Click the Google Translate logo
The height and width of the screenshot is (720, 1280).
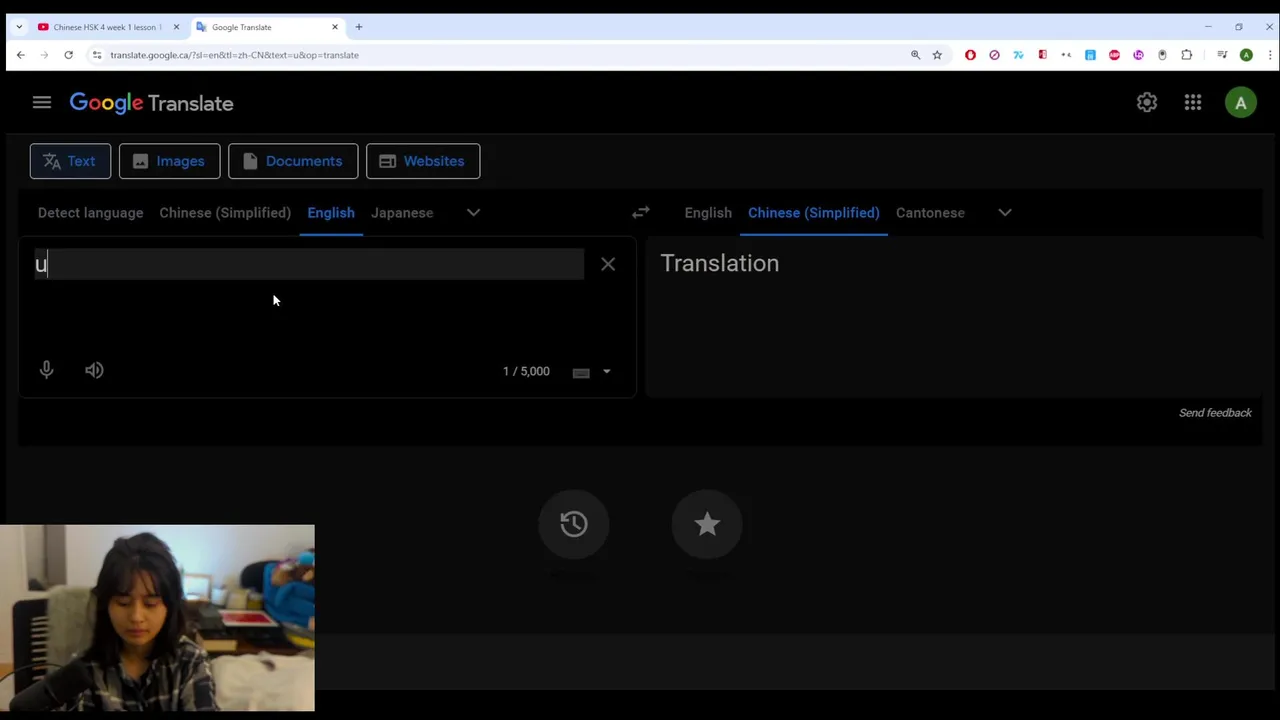(151, 103)
